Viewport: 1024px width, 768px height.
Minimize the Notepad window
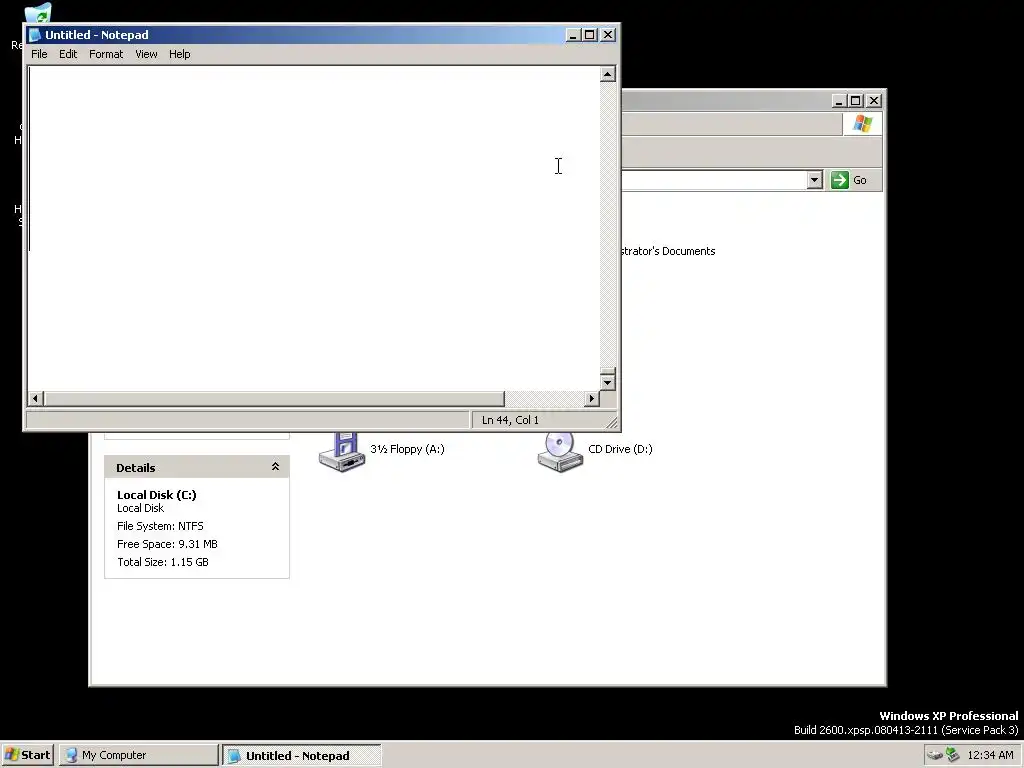coord(573,35)
